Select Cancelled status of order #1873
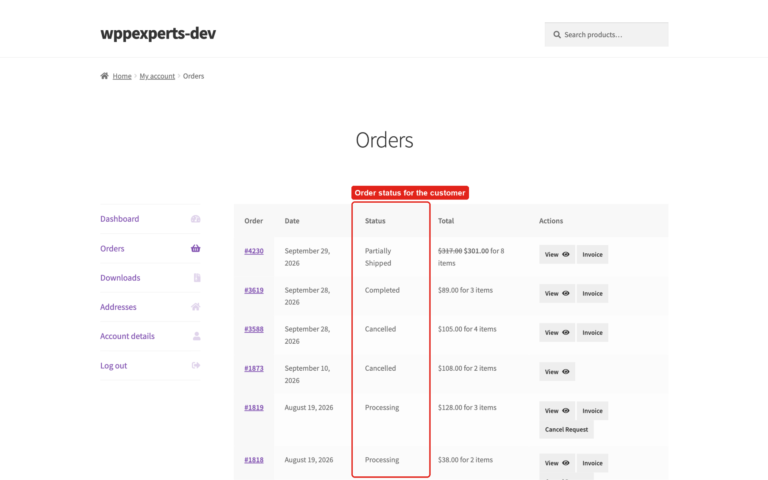Screen dimensions: 768x480 (381, 368)
